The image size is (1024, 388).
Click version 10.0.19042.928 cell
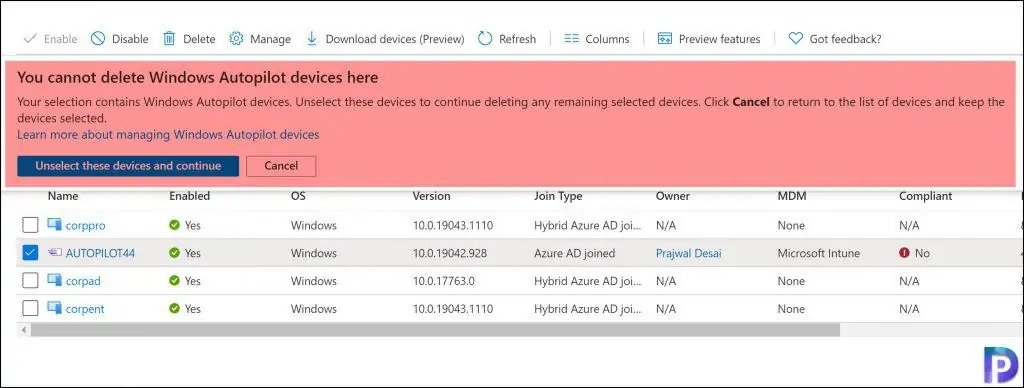point(450,253)
